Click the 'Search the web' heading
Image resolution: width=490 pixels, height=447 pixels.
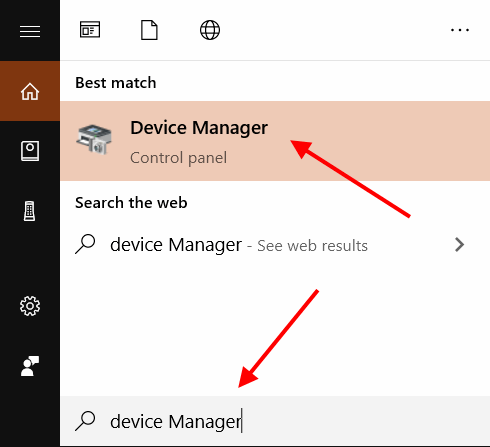coord(131,203)
